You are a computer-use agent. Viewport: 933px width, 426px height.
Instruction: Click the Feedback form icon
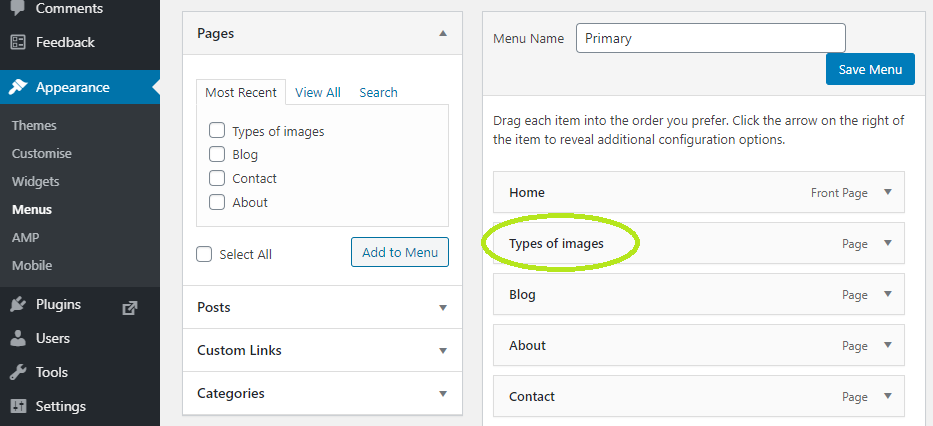tap(18, 42)
